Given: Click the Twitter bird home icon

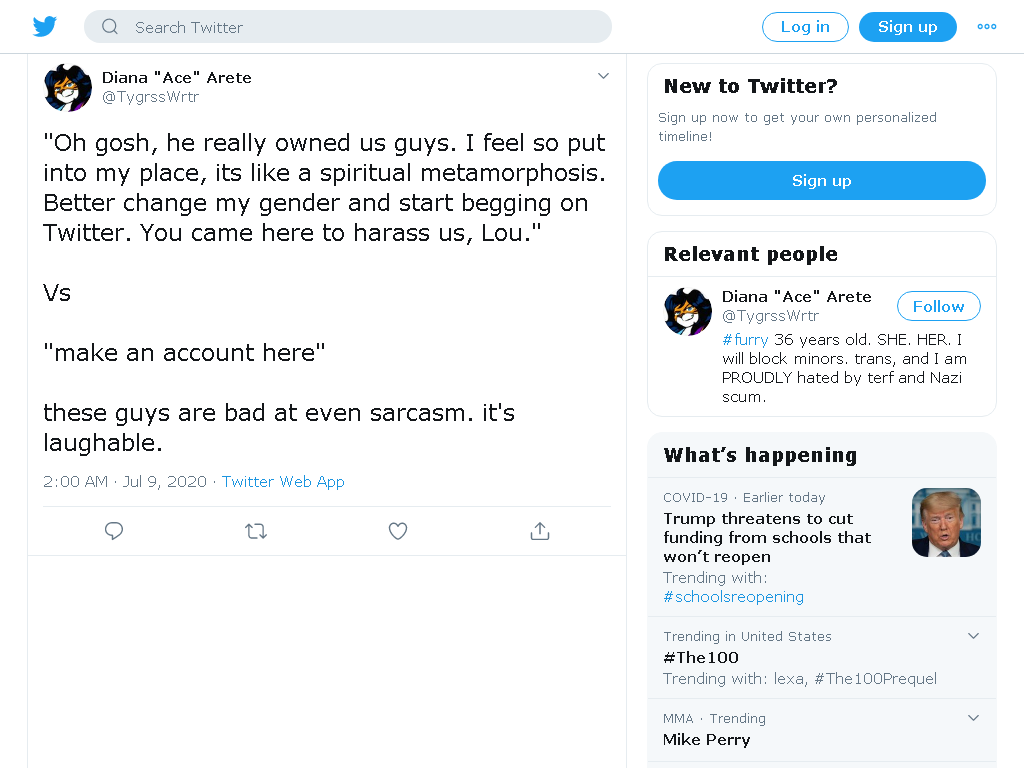Looking at the screenshot, I should coord(45,27).
